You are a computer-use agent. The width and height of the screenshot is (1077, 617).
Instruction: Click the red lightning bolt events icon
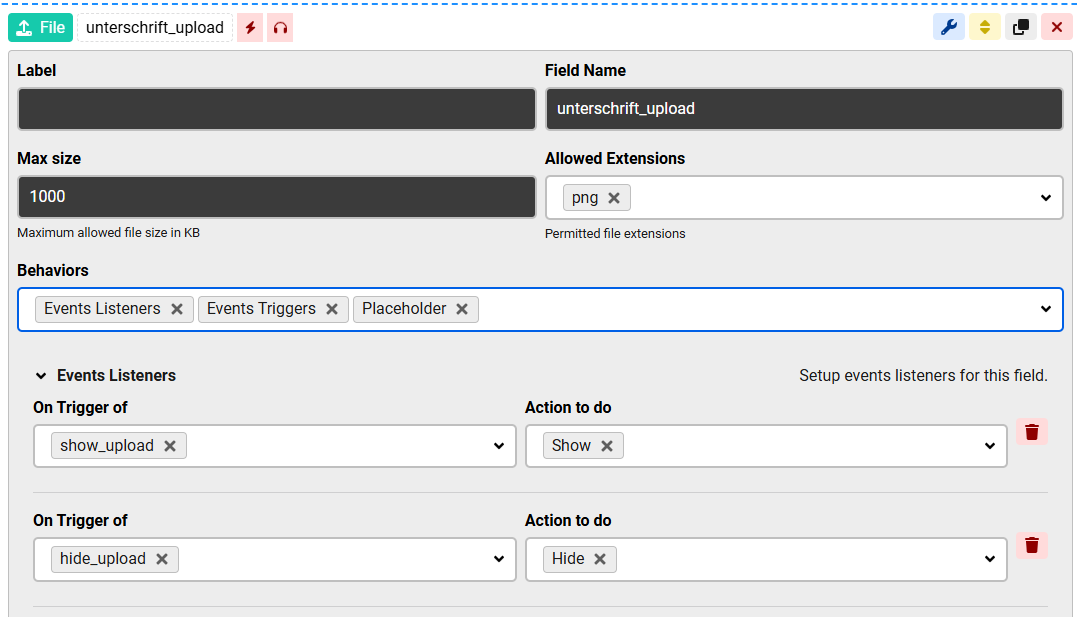coord(250,27)
